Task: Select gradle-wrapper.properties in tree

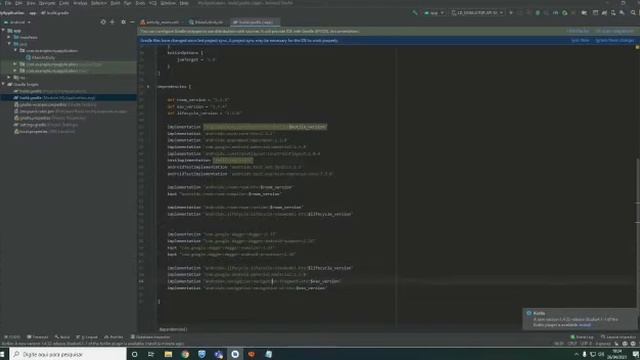Action: point(55,104)
